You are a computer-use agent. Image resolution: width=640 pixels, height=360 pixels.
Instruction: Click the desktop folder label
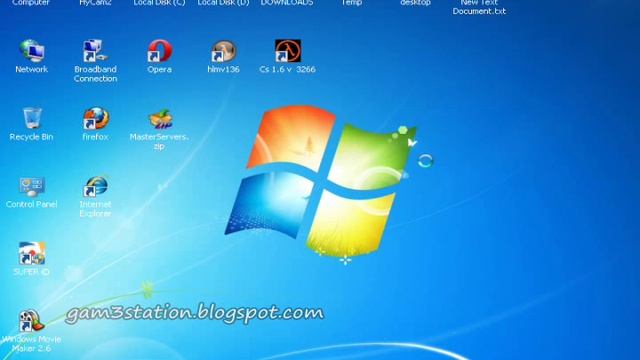pyautogui.click(x=416, y=3)
